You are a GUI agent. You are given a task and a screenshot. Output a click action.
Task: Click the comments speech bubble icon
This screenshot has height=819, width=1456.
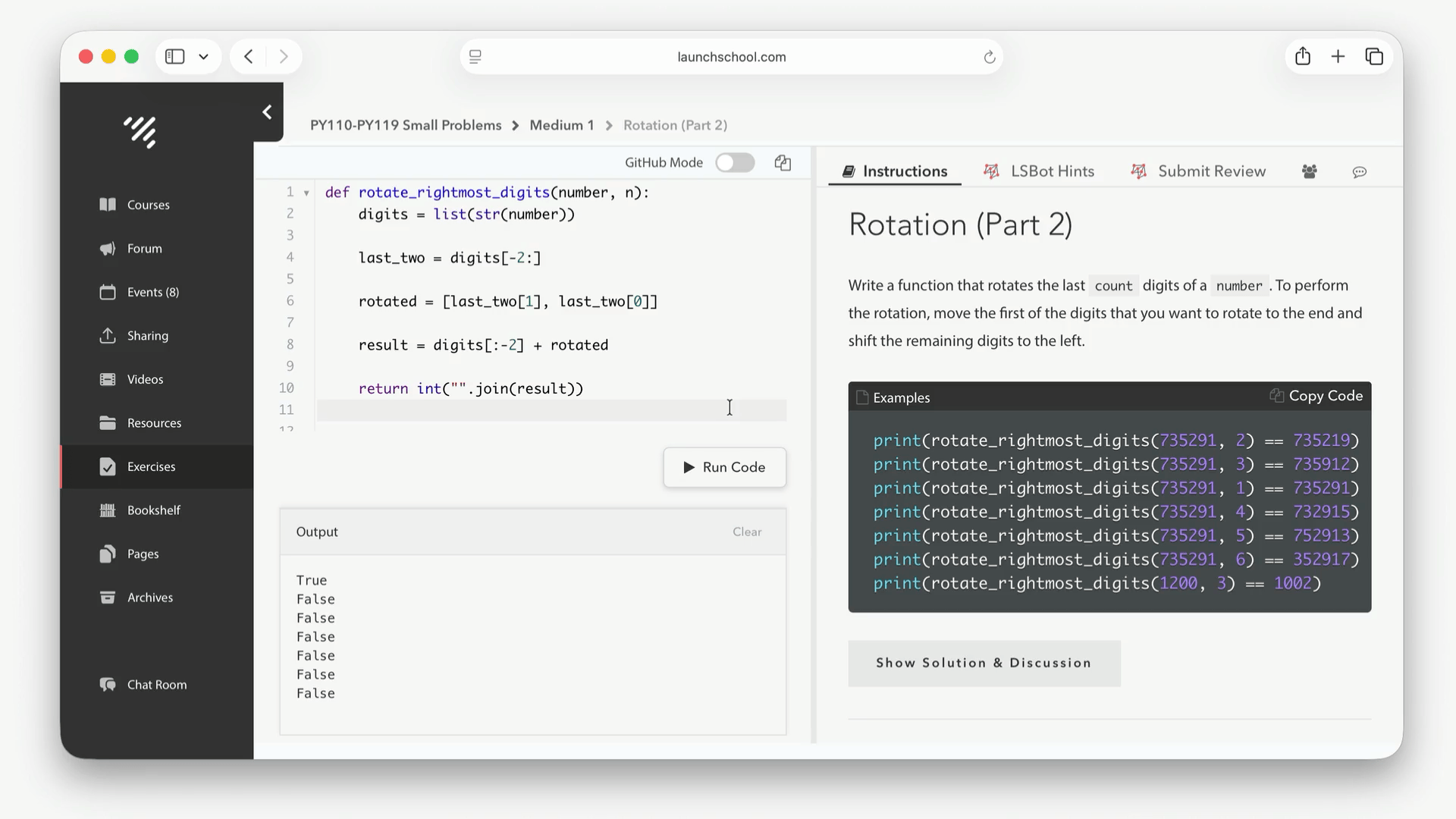pyautogui.click(x=1359, y=172)
